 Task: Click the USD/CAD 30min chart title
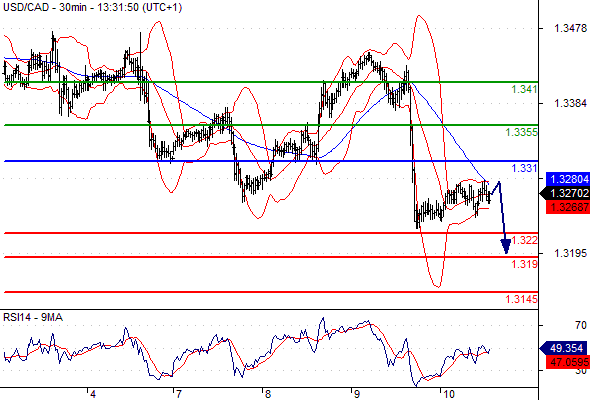tap(93, 7)
